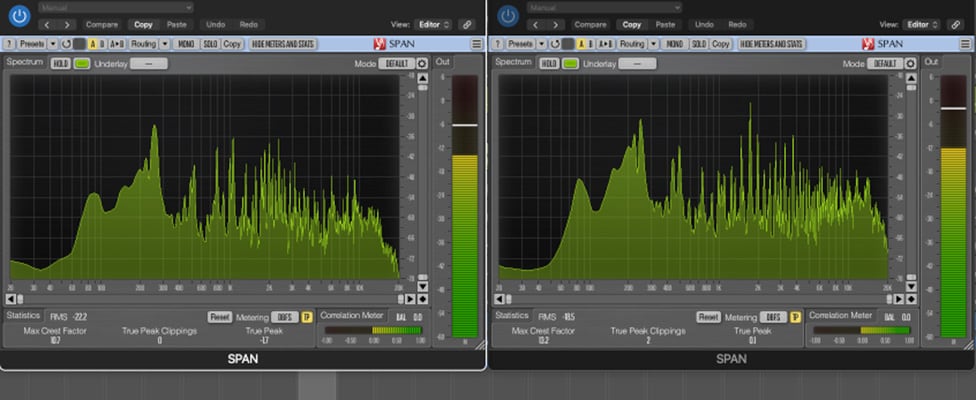The width and height of the screenshot is (976, 400).
Task: Click Compare in the left window header
Action: [x=102, y=25]
